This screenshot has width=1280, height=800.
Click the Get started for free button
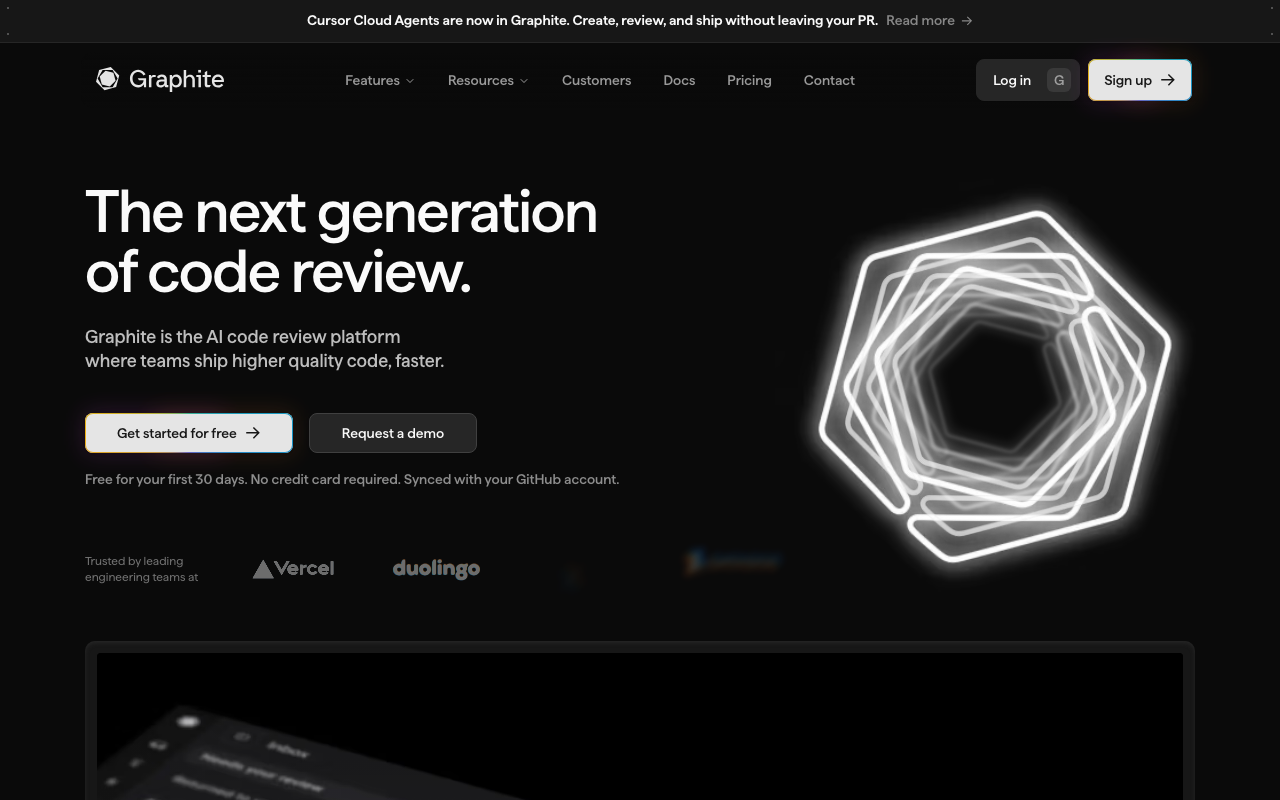click(188, 433)
